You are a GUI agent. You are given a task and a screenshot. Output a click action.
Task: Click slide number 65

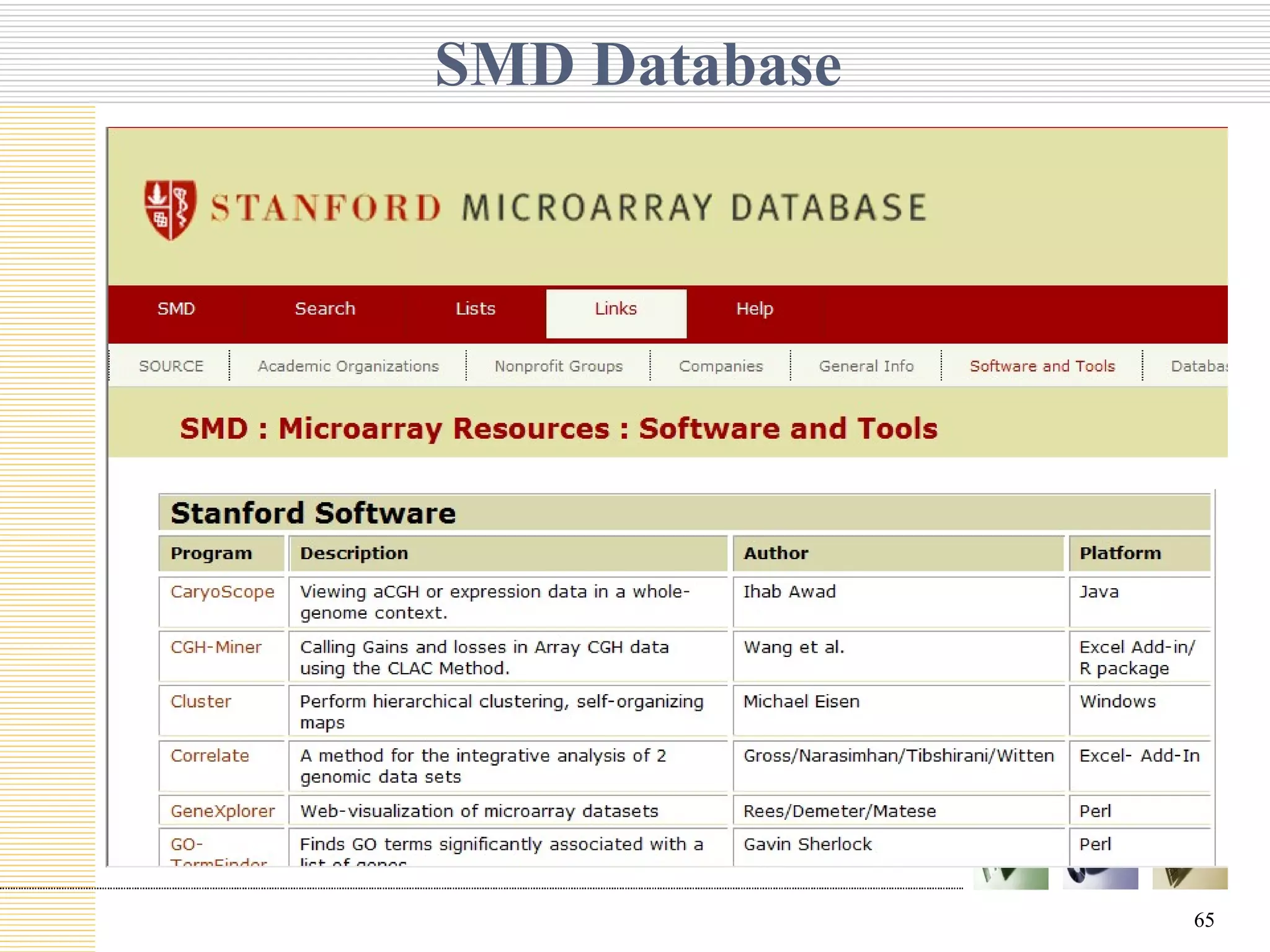(1204, 920)
